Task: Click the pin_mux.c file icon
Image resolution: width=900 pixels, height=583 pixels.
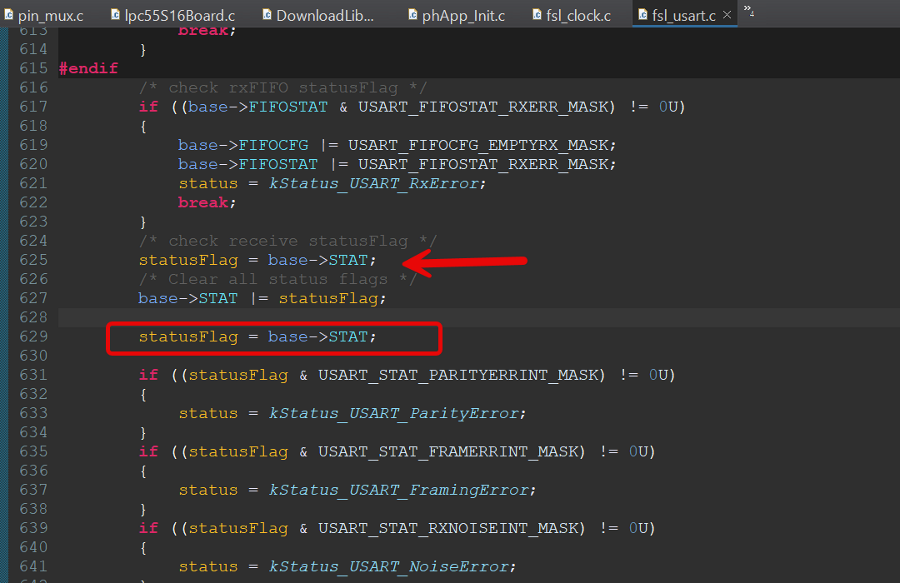Action: (9, 14)
